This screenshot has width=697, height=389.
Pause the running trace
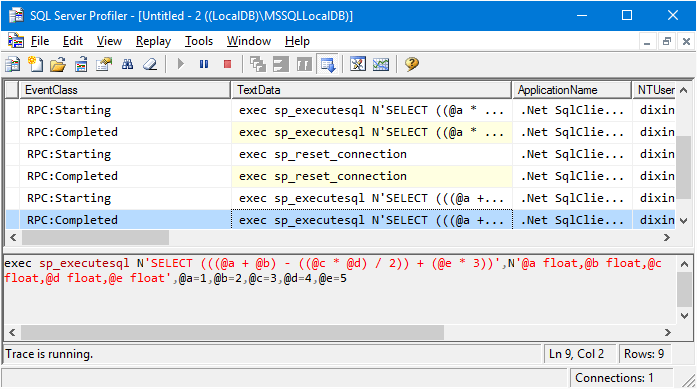pyautogui.click(x=204, y=64)
